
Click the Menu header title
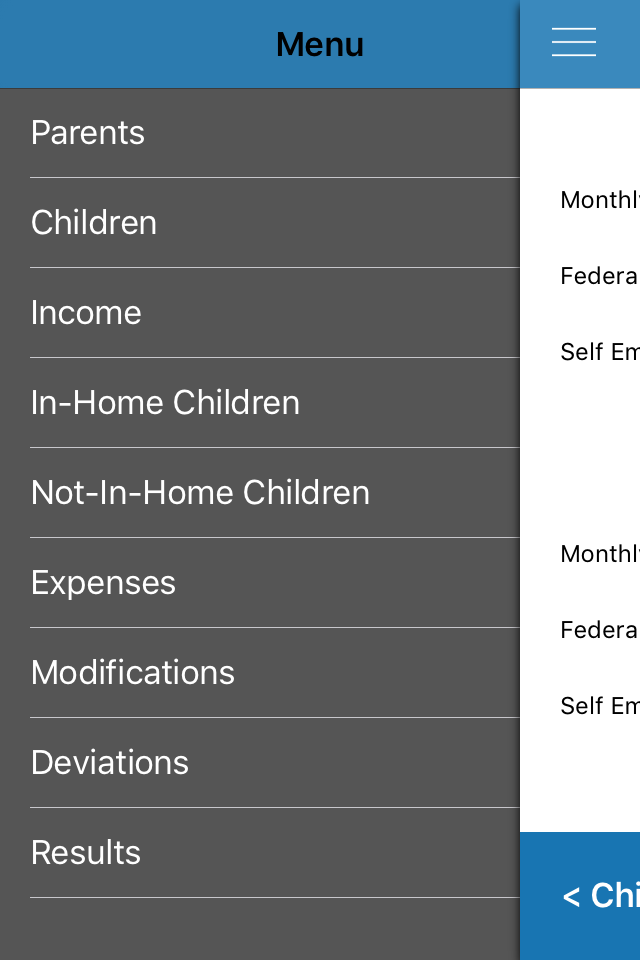320,45
